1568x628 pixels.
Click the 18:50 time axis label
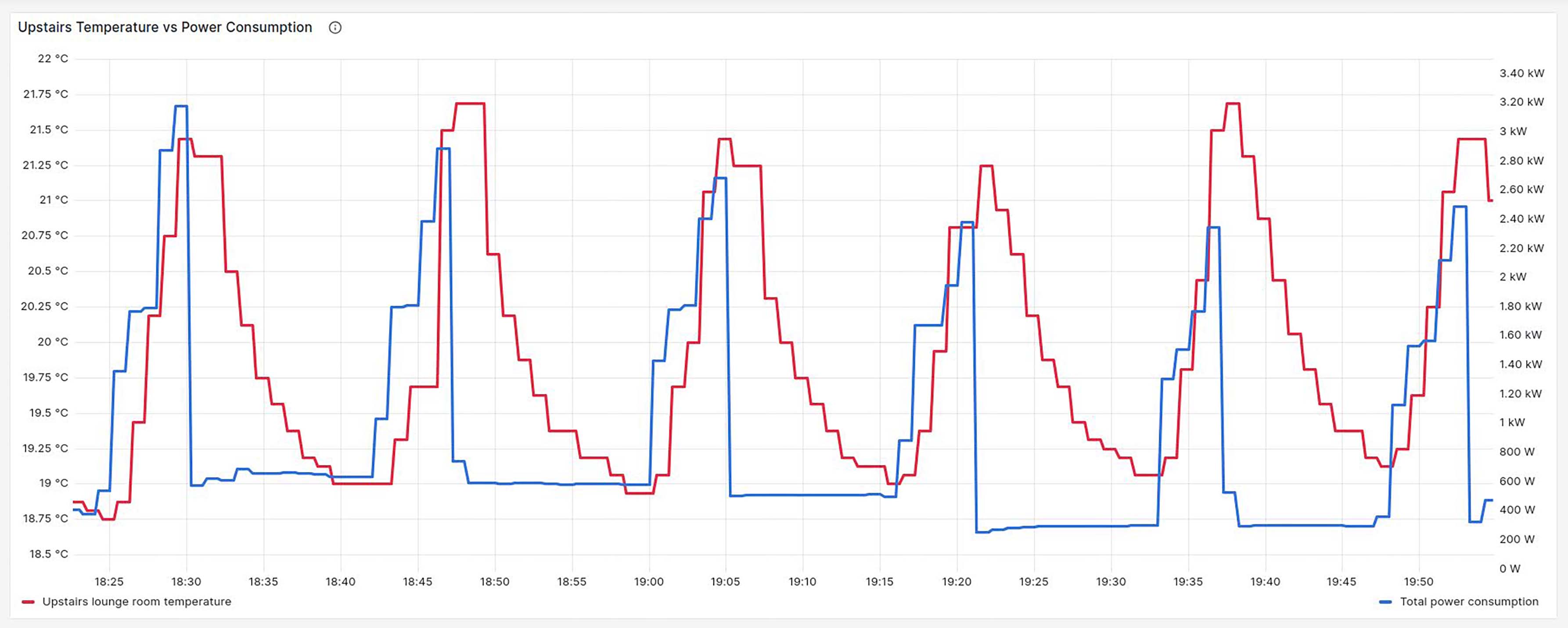tap(495, 582)
